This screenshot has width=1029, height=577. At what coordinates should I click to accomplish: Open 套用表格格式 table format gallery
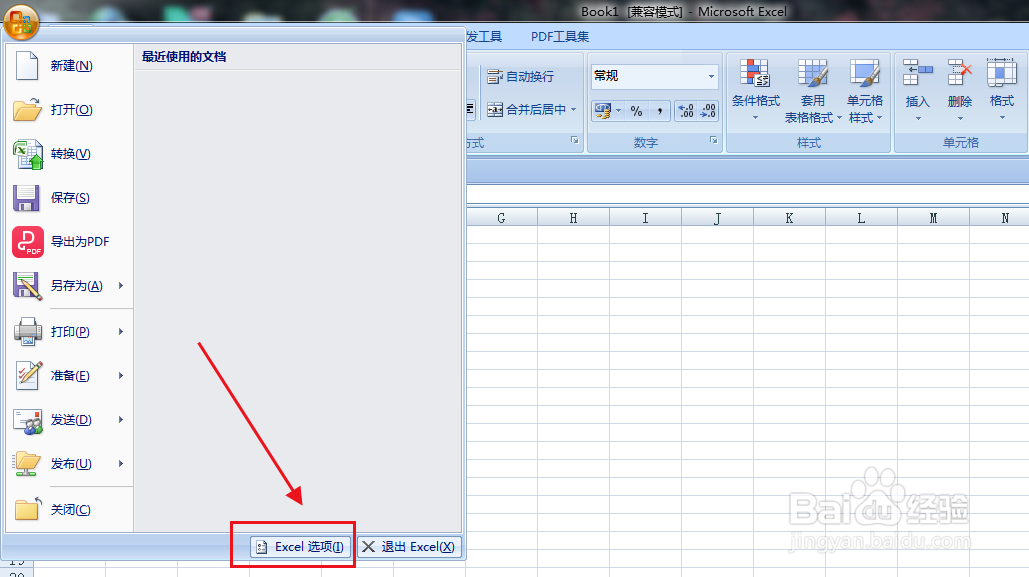[812, 90]
